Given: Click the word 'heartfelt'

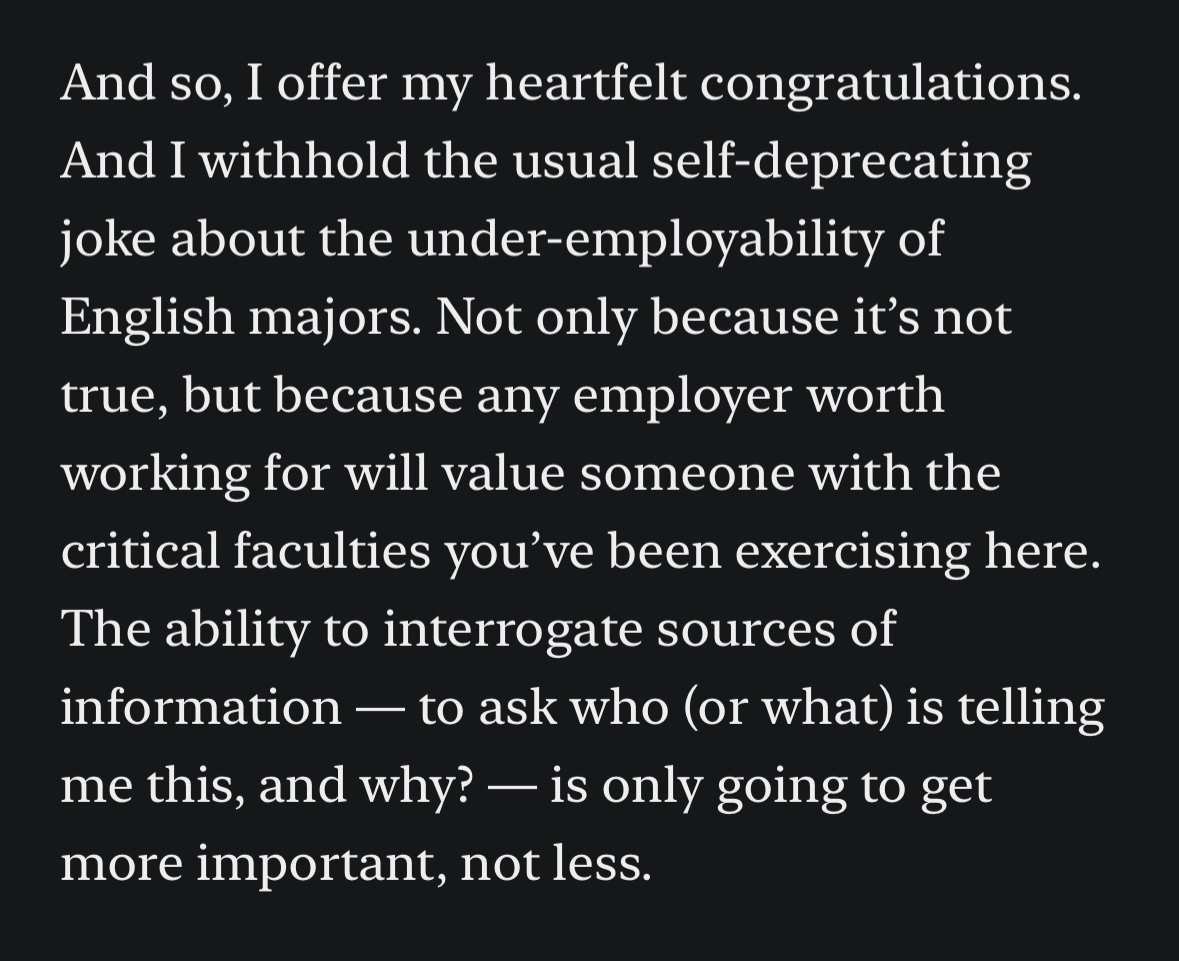Looking at the screenshot, I should point(587,84).
